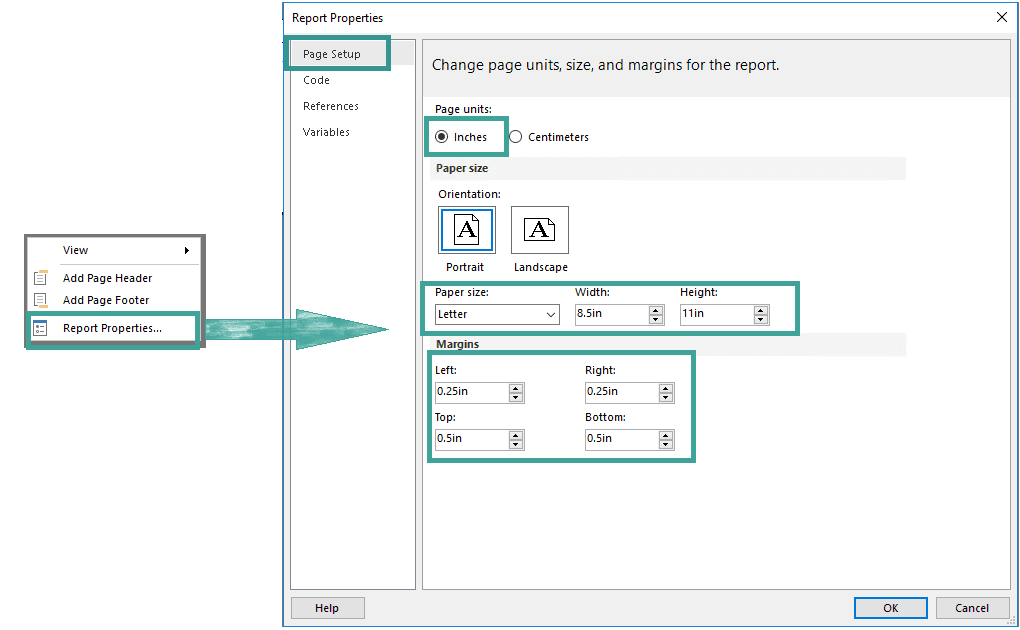
Task: Increase Right margin with up spinner
Action: 665,388
